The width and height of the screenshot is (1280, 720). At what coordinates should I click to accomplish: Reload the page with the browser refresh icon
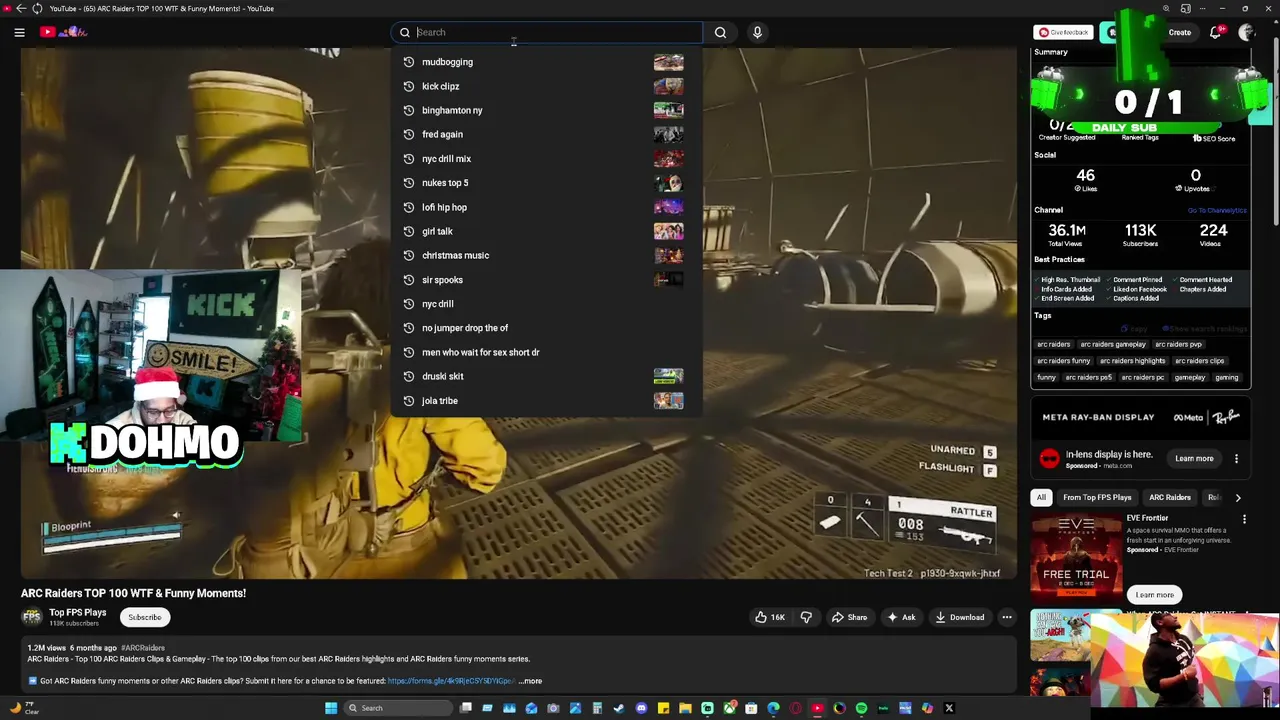[37, 8]
